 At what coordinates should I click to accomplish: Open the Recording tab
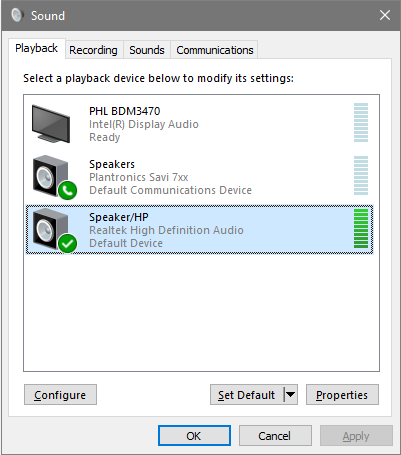coord(94,50)
